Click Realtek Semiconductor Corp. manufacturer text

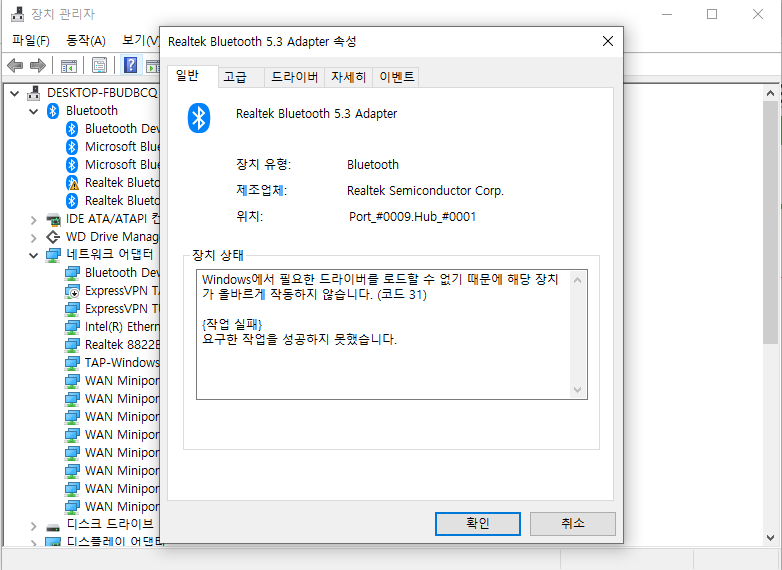(425, 191)
